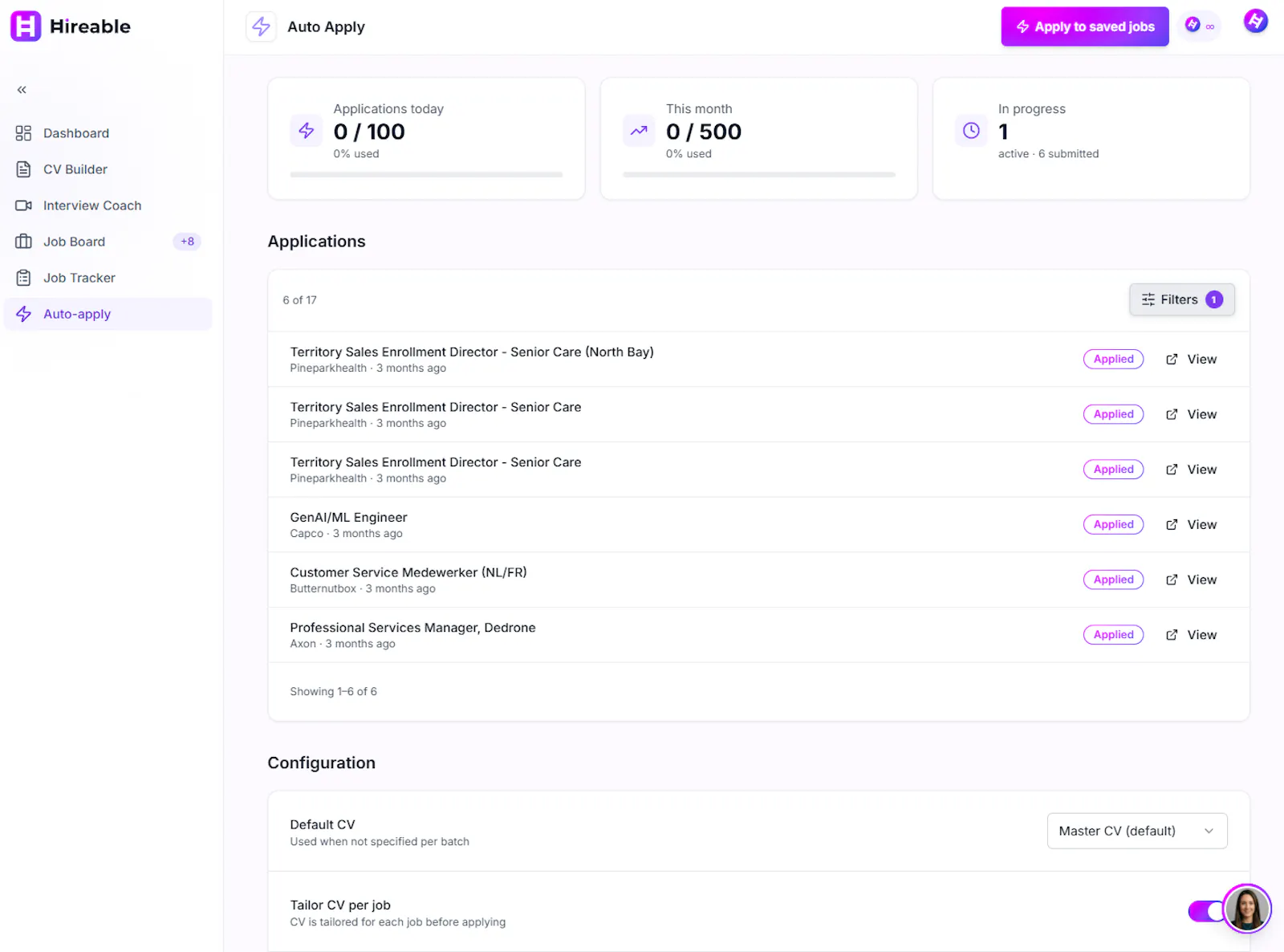Screen dimensions: 1284x952
Task: Click the Dashboard grid icon
Action: click(23, 133)
